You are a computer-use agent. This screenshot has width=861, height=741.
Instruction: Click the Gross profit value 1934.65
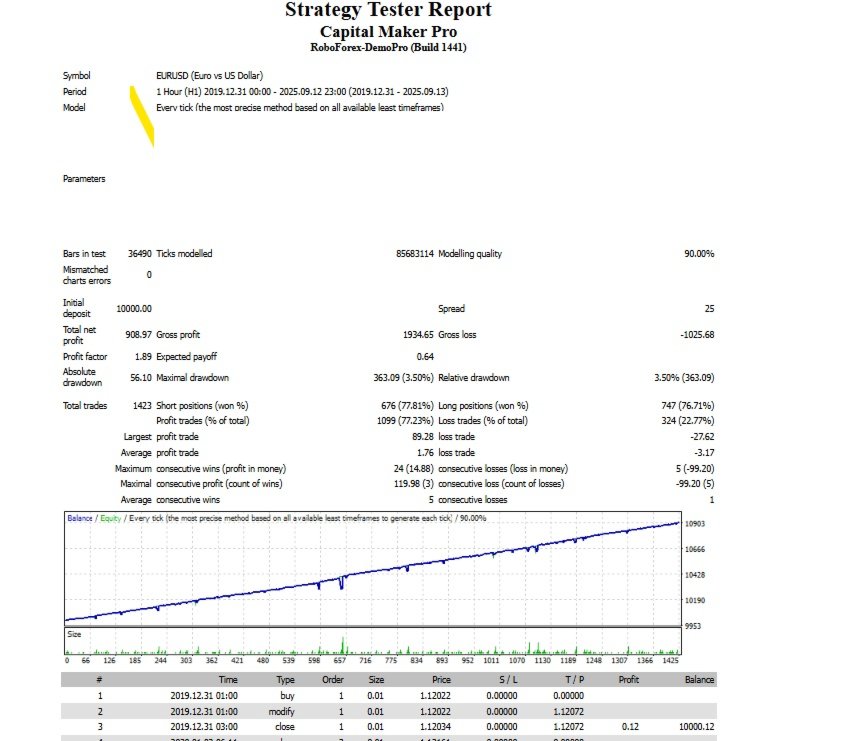point(418,335)
